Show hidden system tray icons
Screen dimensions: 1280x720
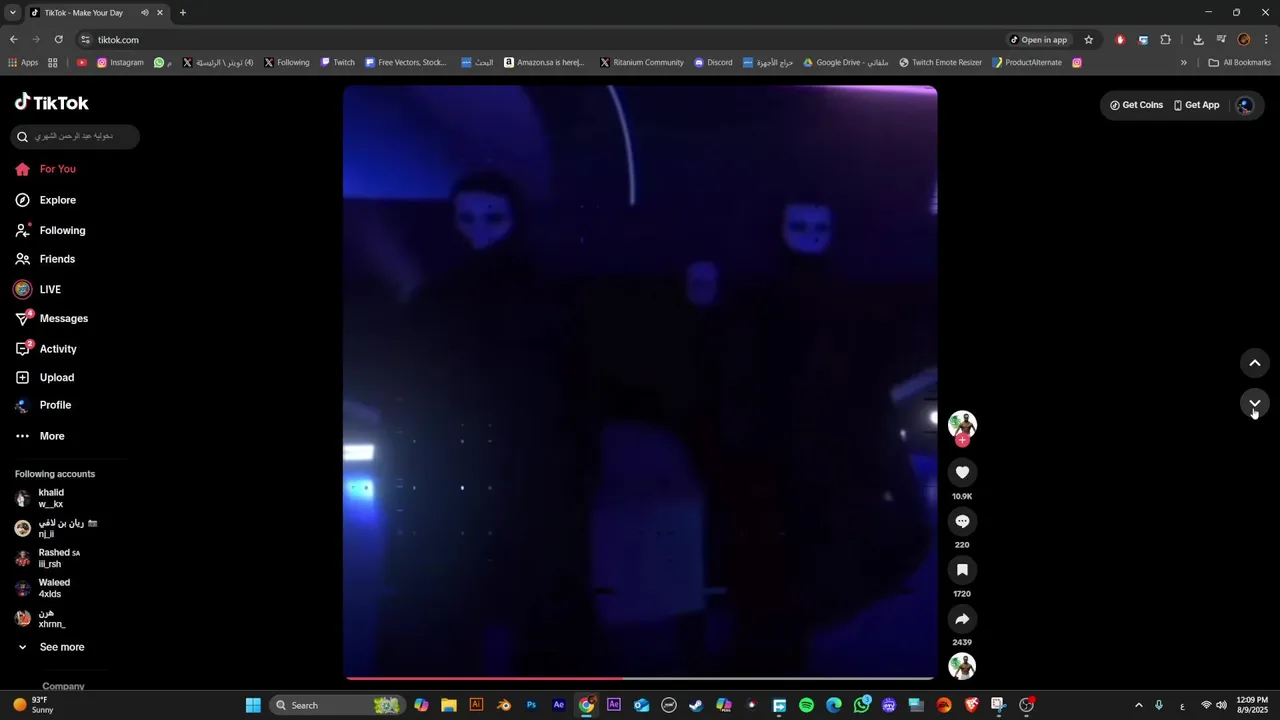click(1138, 705)
